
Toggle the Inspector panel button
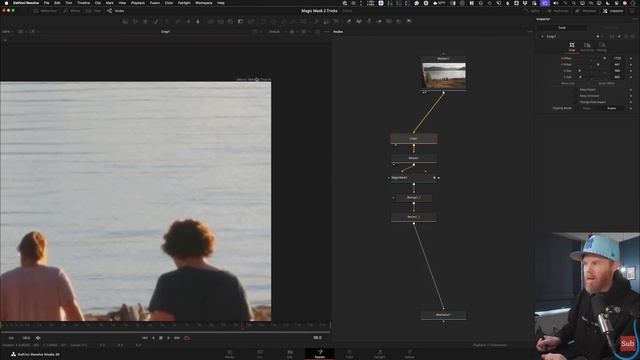(613, 11)
